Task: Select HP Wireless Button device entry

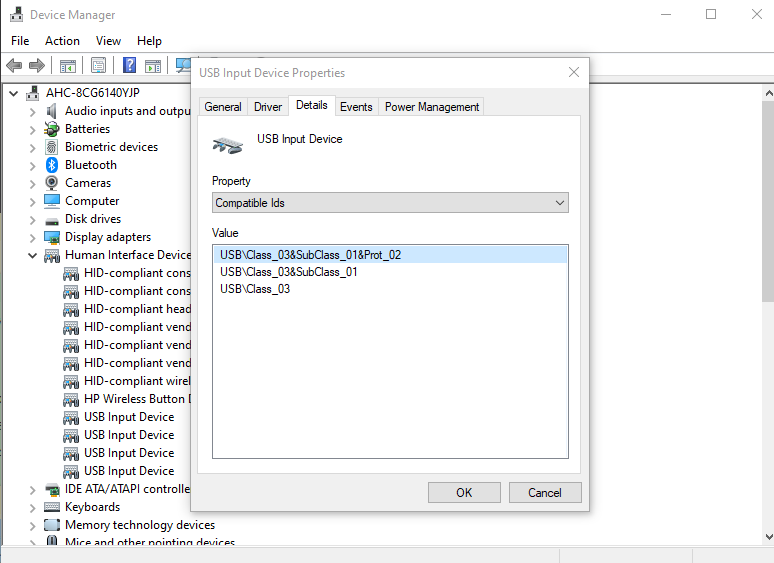Action: 135,399
